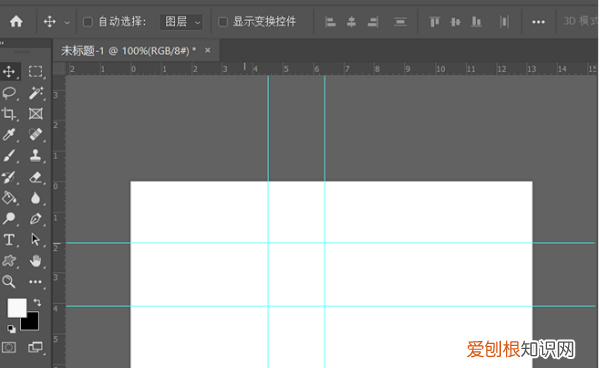Screen dimensions: 600x368
Task: Distribute horizontally button in options bar
Action: [x=504, y=22]
